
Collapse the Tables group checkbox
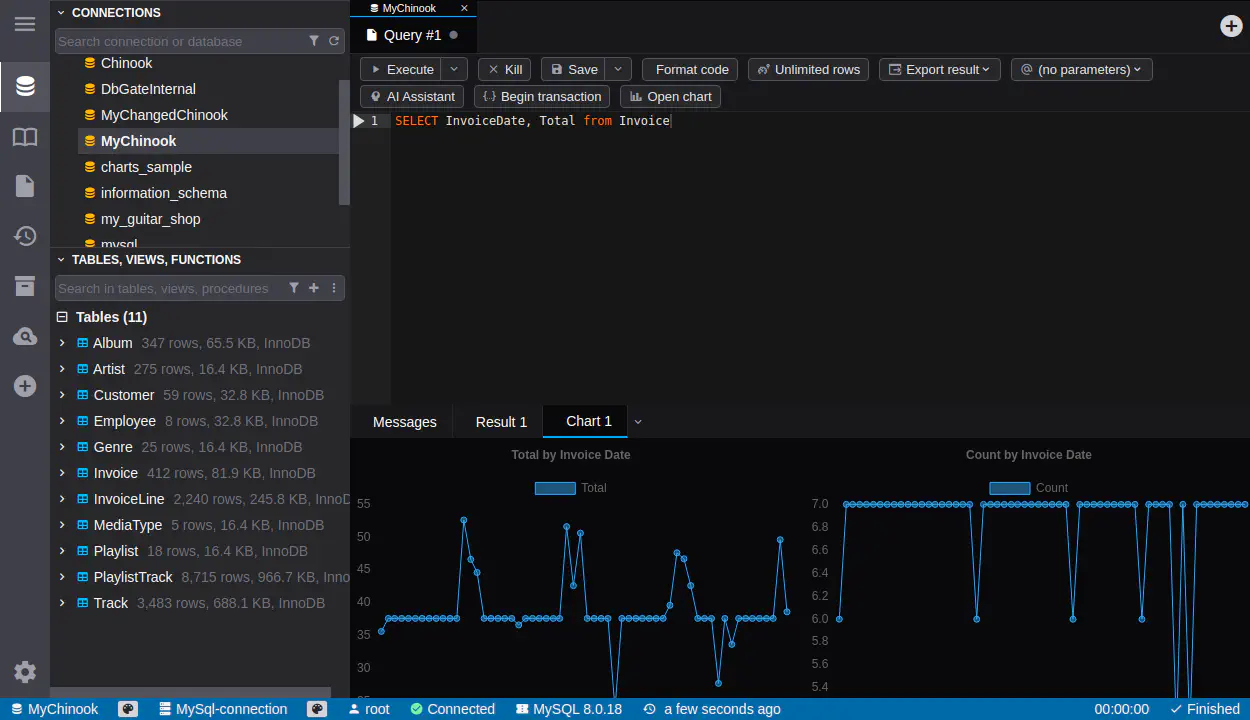click(62, 317)
